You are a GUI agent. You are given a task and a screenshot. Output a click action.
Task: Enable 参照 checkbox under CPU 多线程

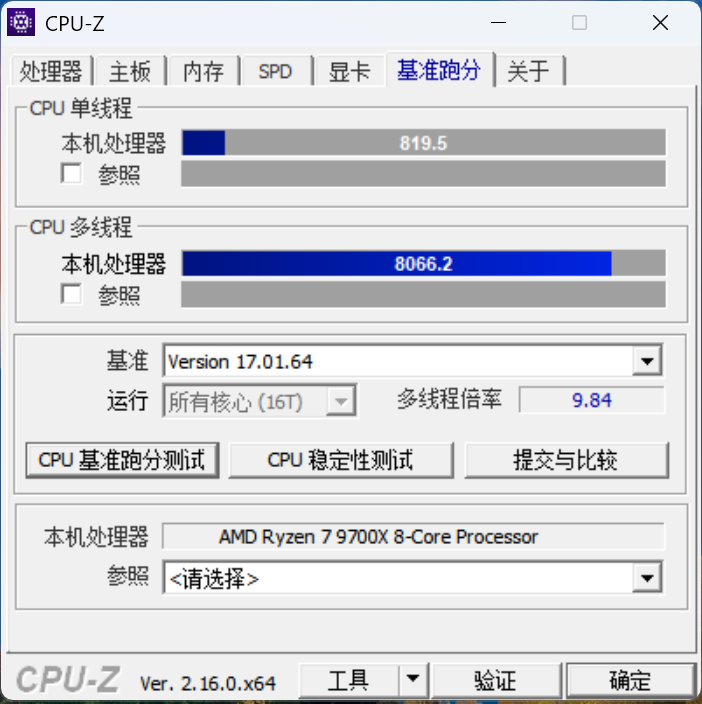point(71,294)
